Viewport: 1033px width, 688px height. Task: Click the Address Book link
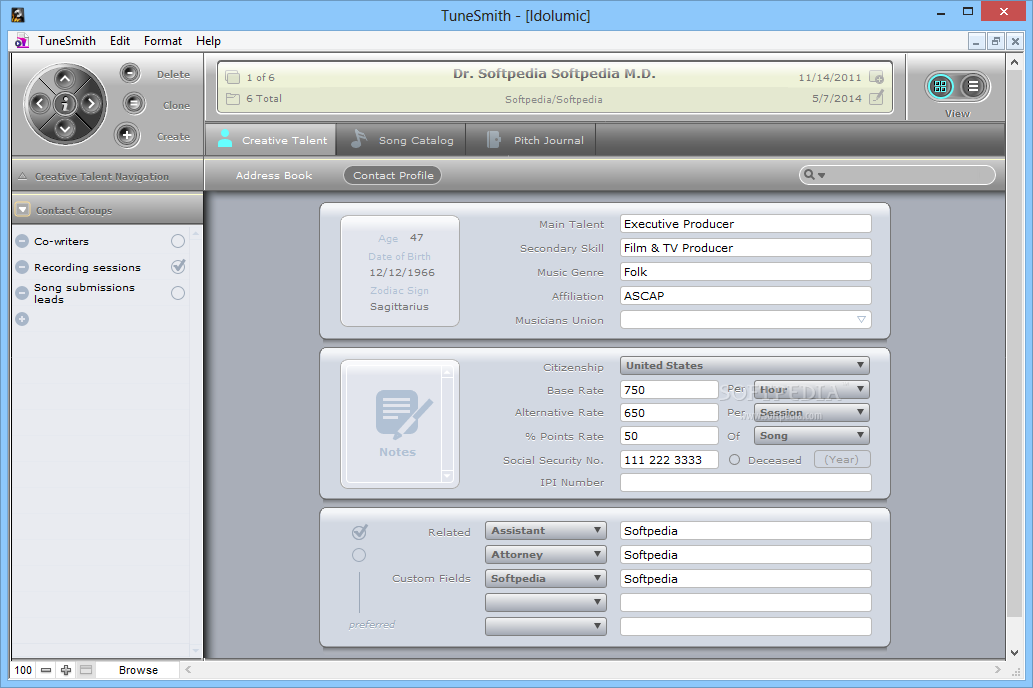(x=274, y=175)
